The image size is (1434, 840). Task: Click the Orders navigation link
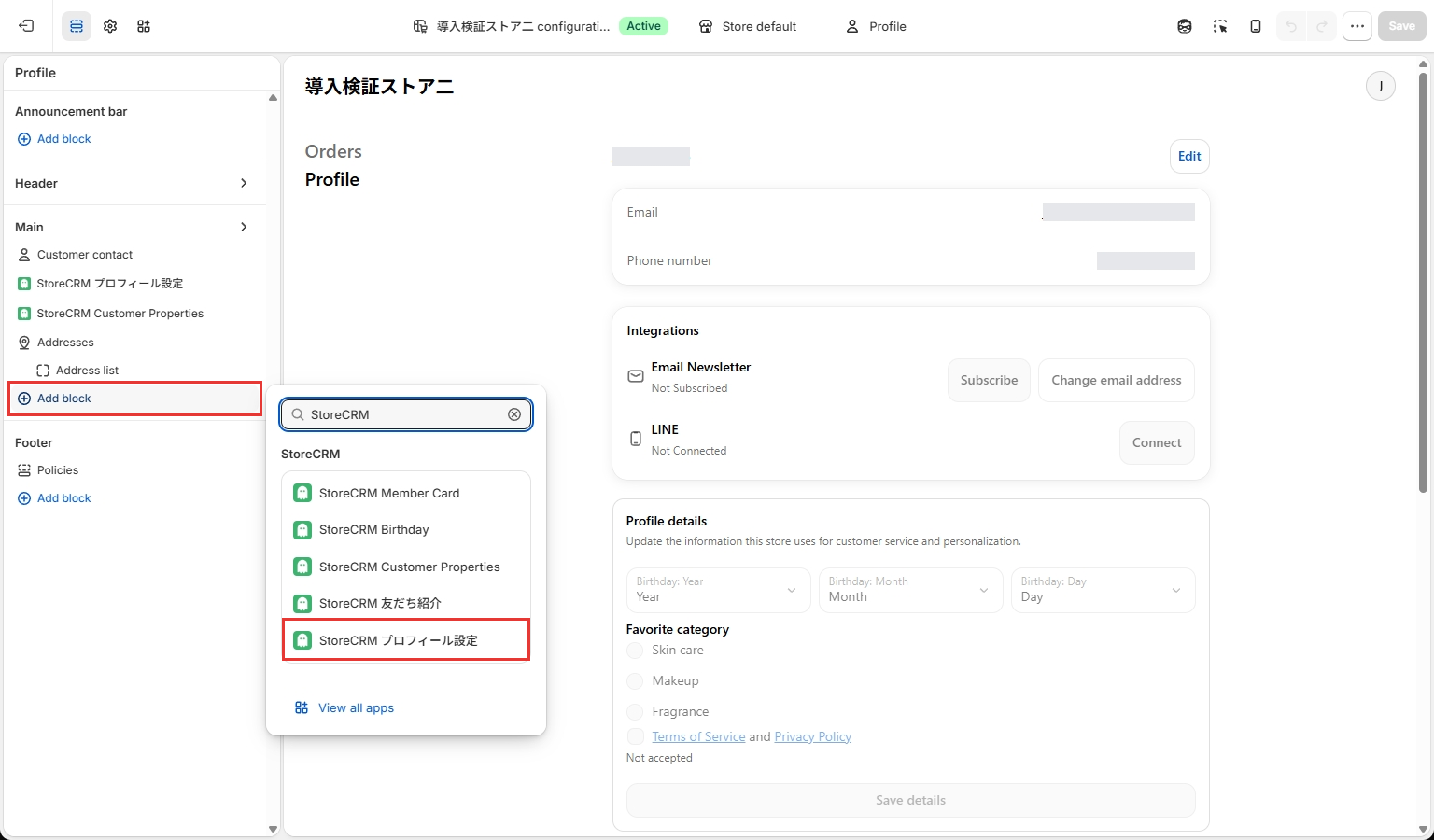(x=333, y=151)
